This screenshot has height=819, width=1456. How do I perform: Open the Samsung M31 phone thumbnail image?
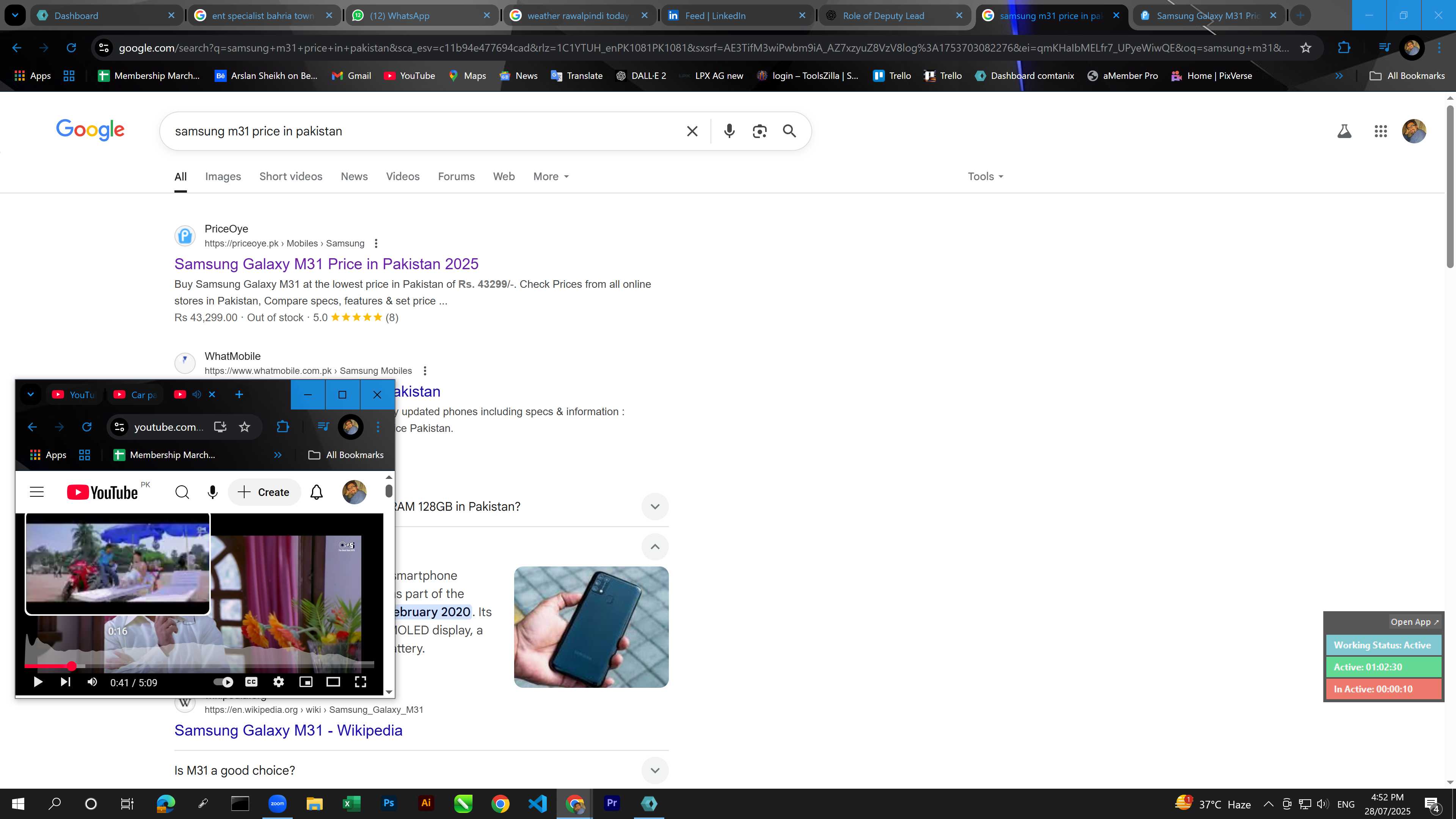591,628
